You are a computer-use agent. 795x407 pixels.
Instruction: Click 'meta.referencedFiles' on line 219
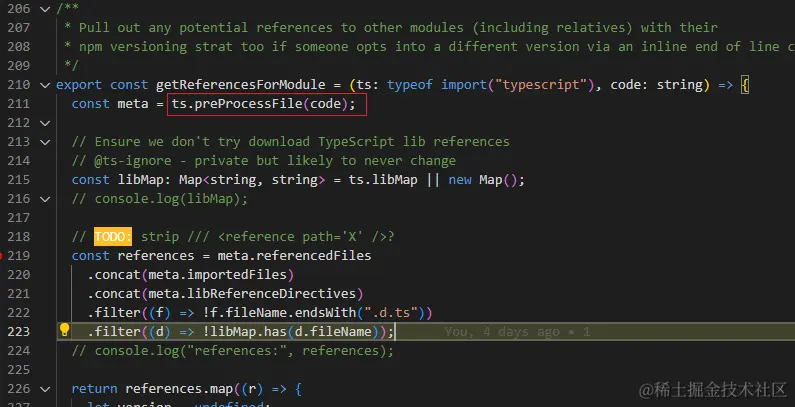click(294, 256)
